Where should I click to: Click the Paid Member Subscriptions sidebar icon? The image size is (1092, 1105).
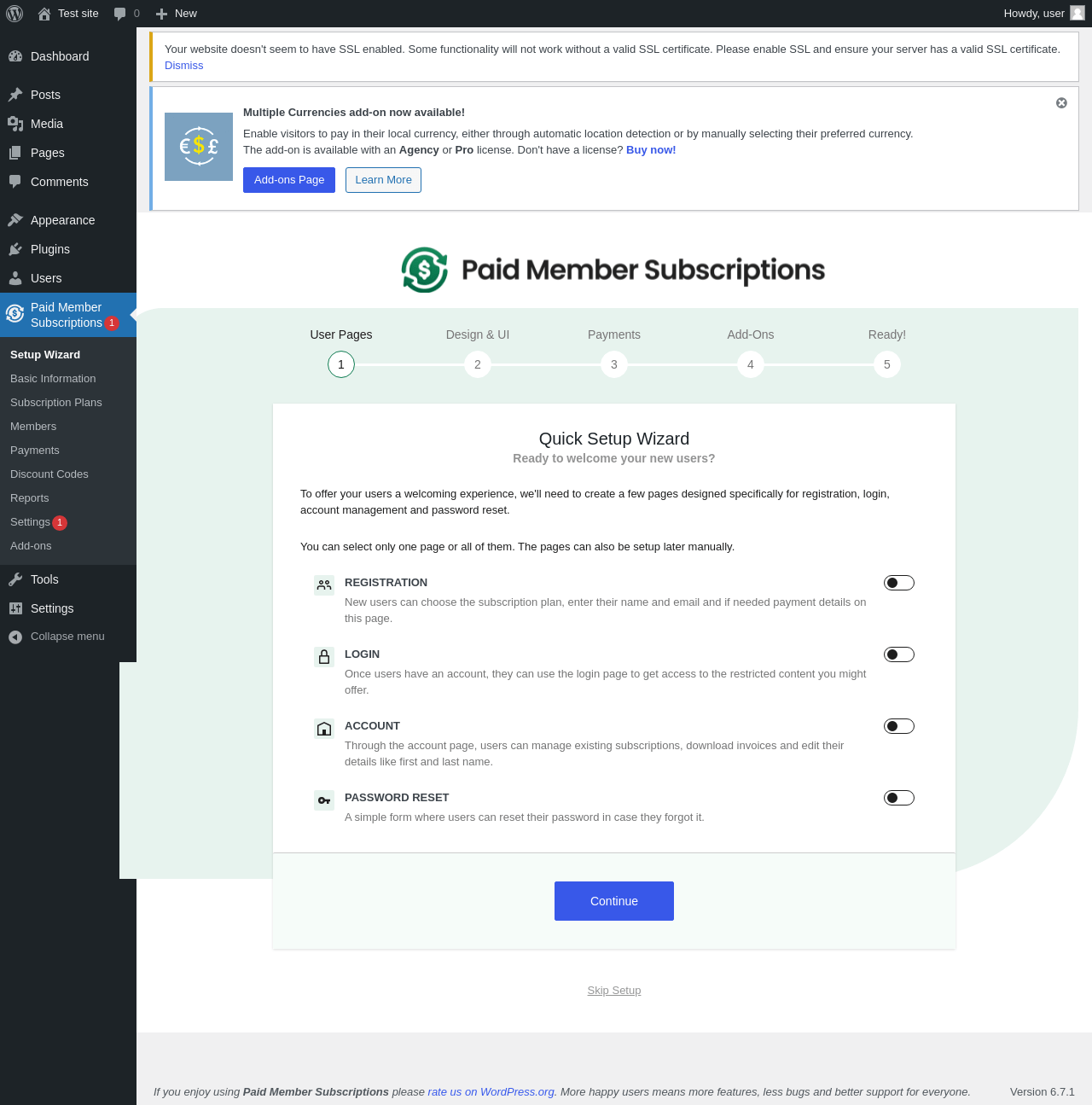tap(15, 314)
